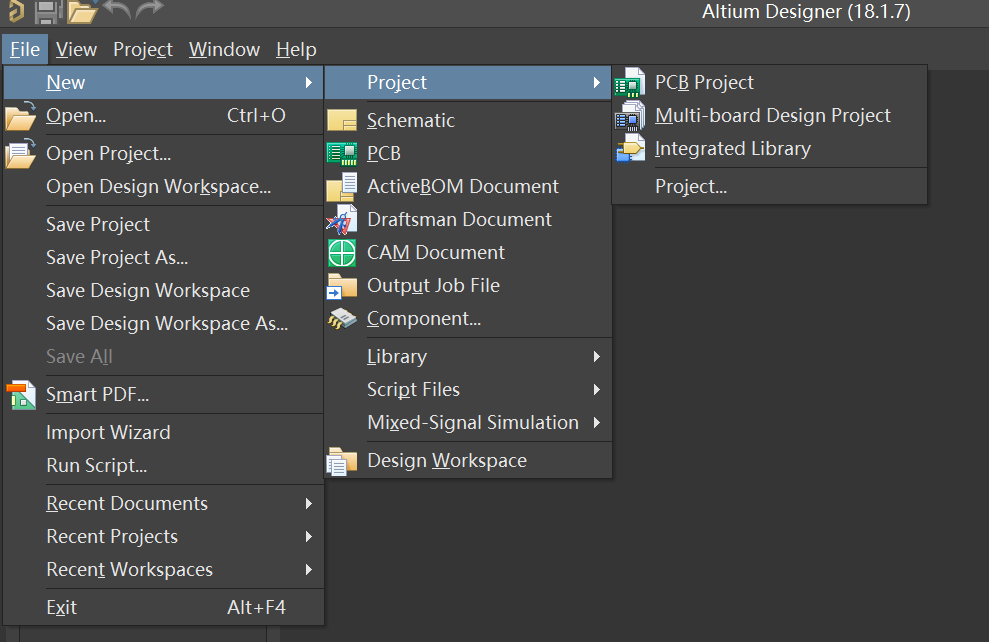Image resolution: width=989 pixels, height=642 pixels.
Task: Click the green PCB board icon
Action: 342,153
